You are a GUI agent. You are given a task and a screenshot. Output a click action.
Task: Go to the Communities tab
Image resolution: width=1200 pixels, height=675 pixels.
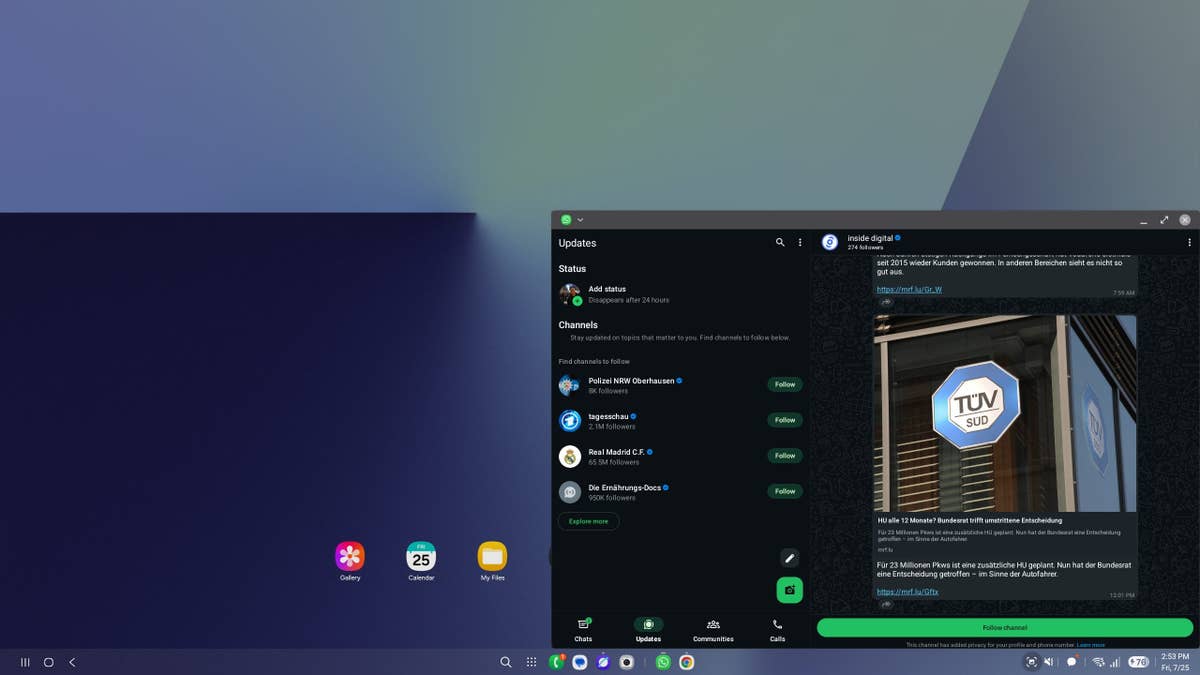click(x=713, y=629)
